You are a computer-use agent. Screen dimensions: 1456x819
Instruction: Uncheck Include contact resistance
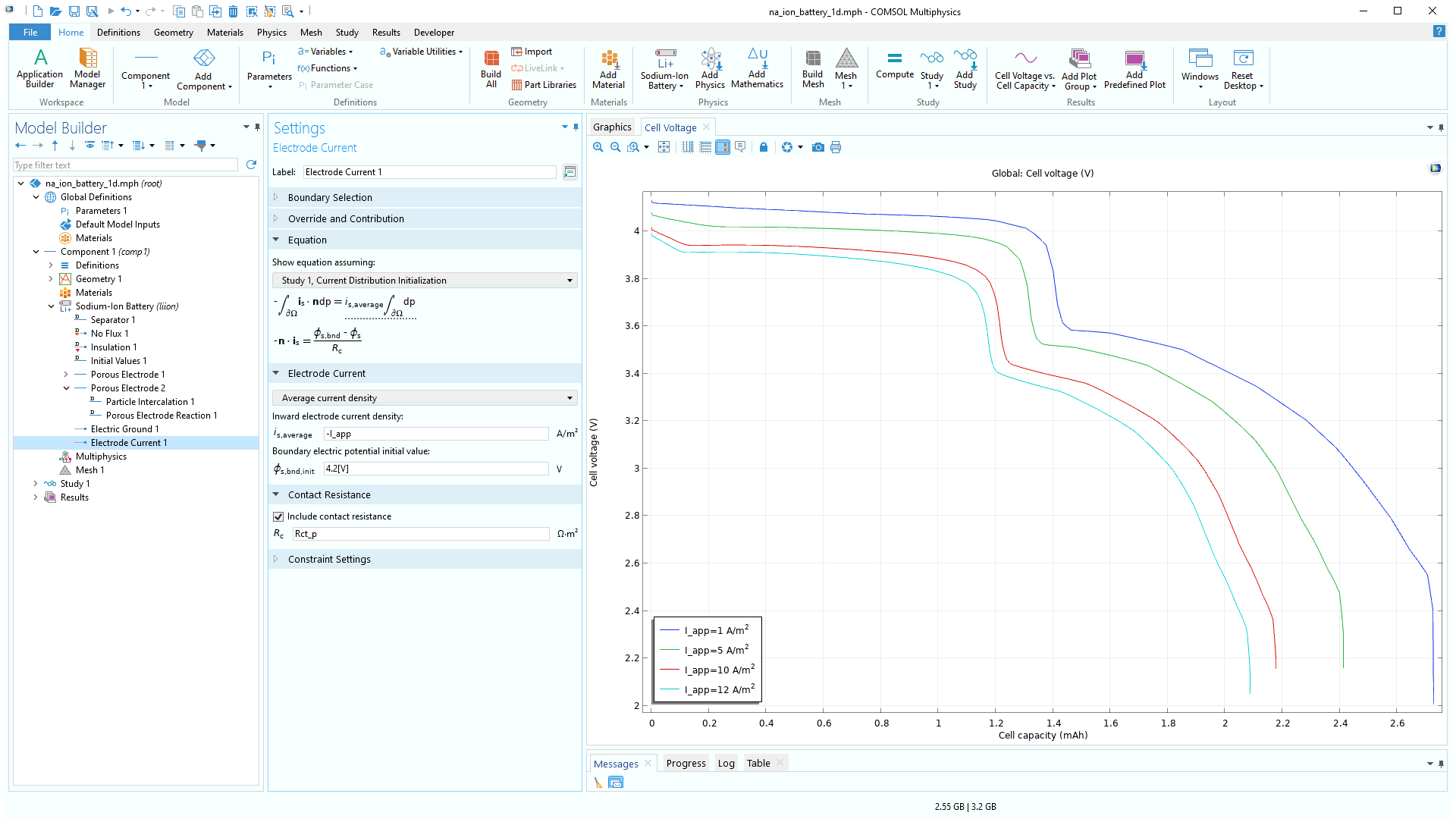pos(278,516)
